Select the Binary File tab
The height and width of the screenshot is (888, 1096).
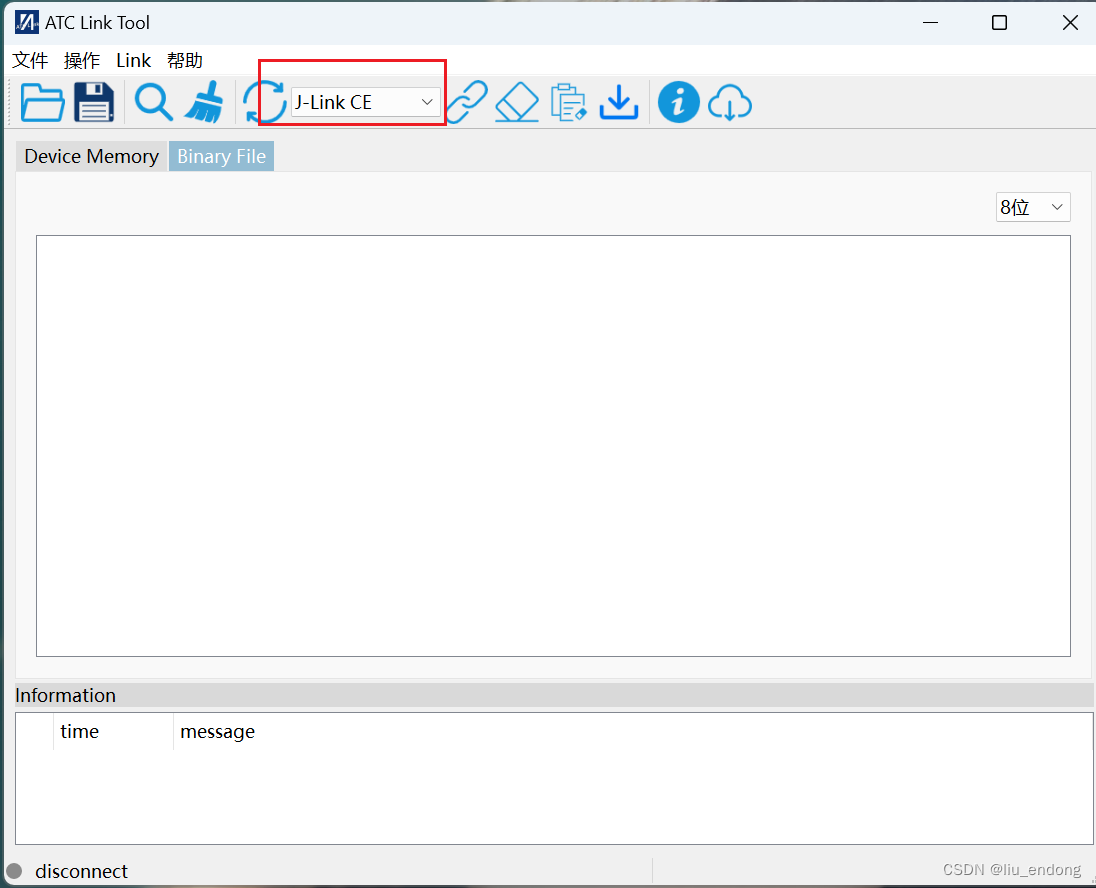pos(221,156)
